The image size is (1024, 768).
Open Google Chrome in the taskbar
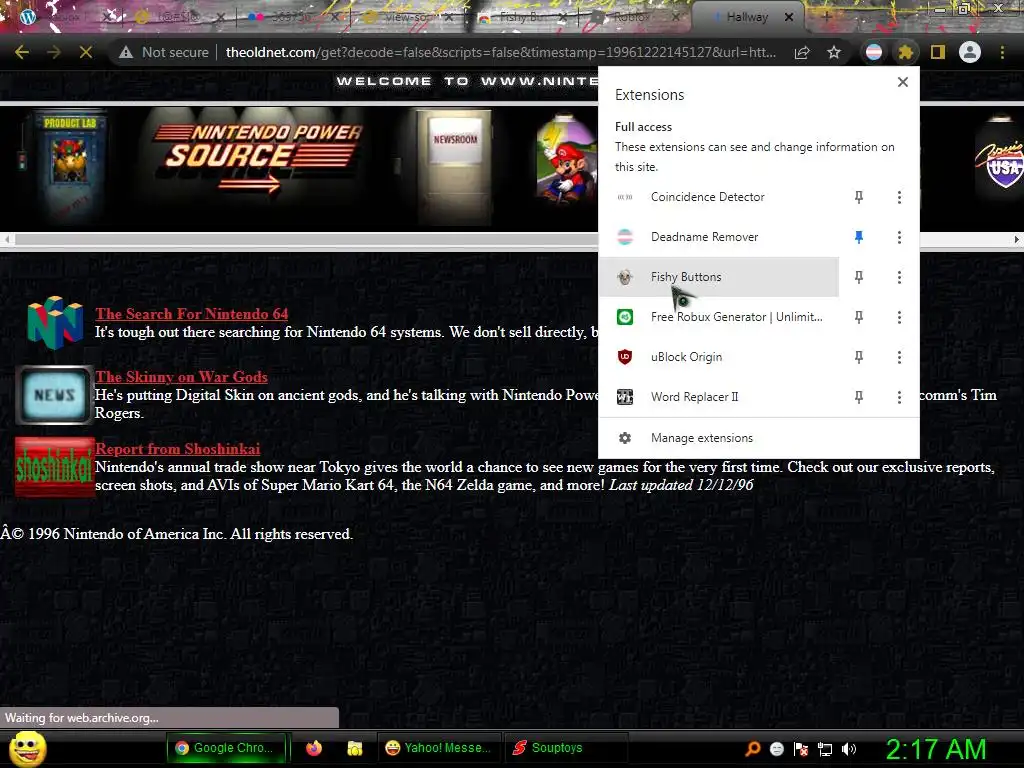click(x=227, y=748)
